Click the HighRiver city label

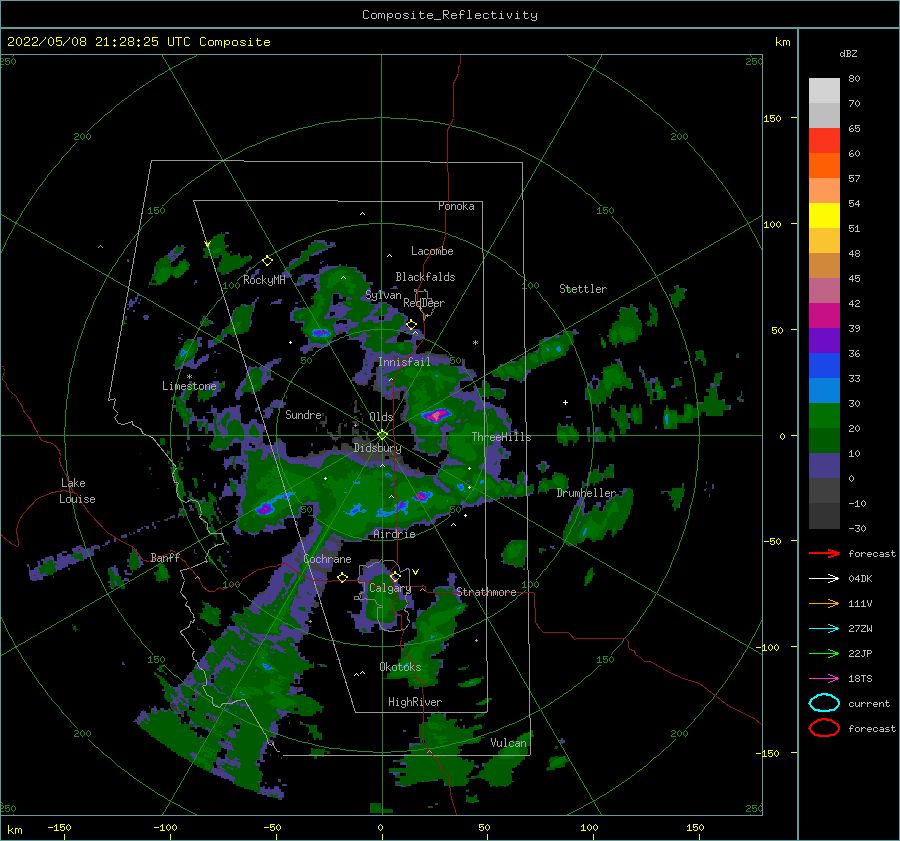415,702
